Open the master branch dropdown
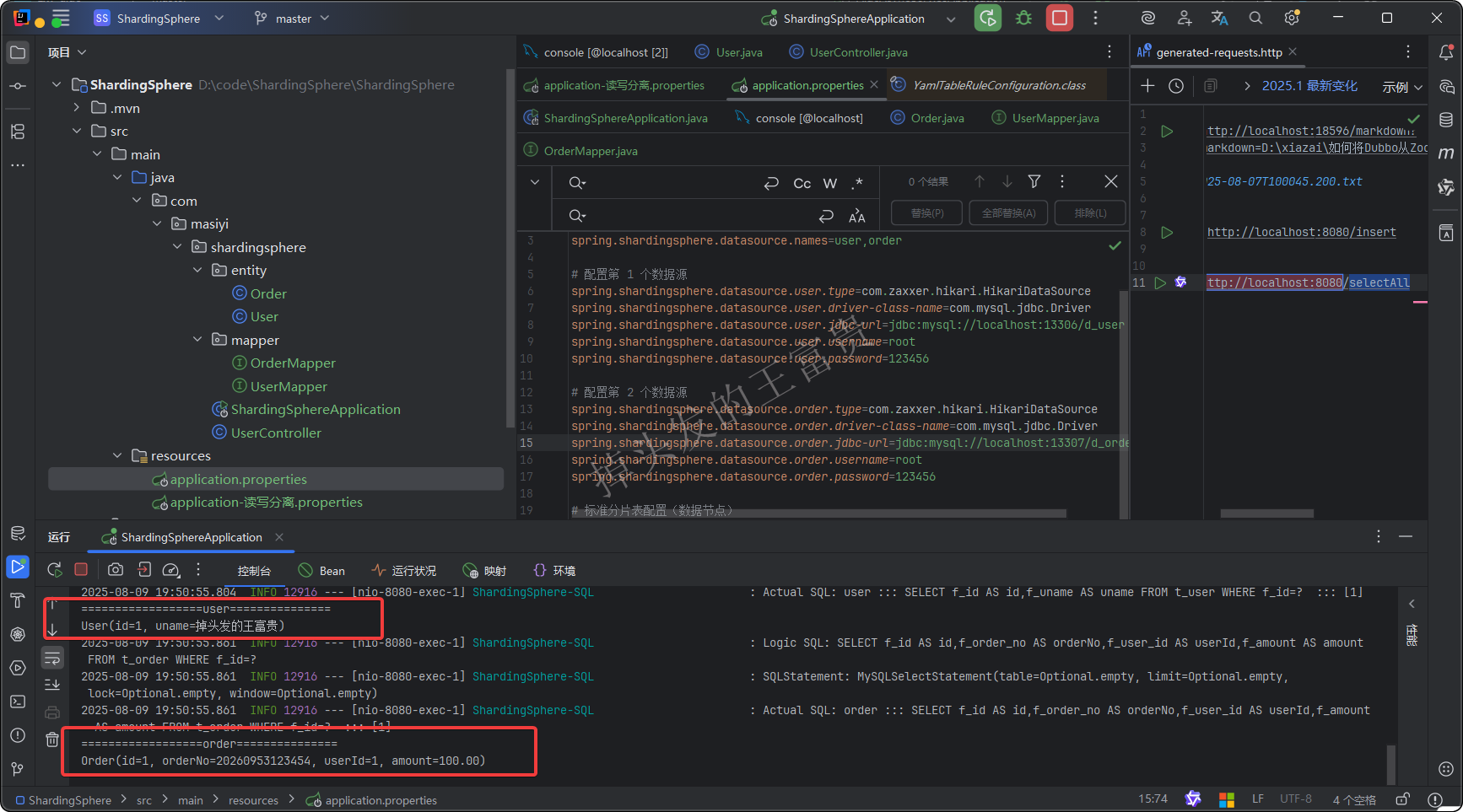1463x812 pixels. point(292,18)
